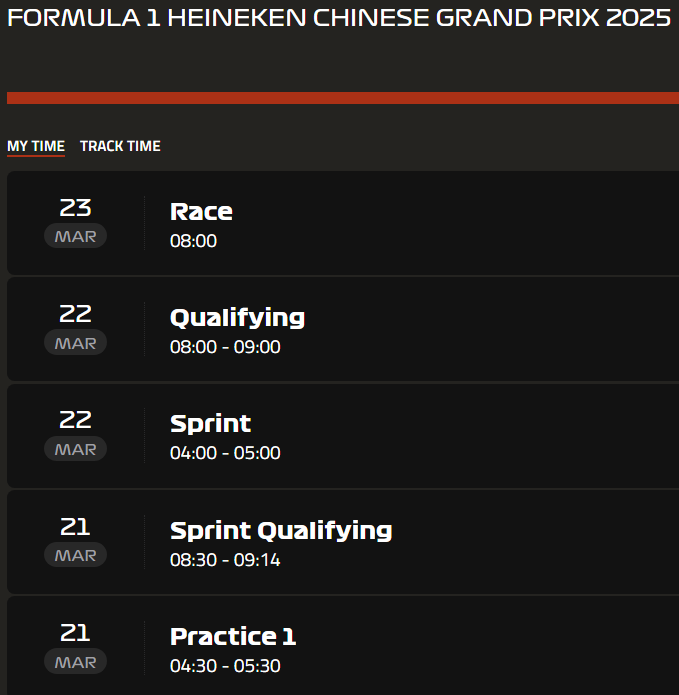The width and height of the screenshot is (679, 695).
Task: Click the Qualifying time 08:00 - 09:00
Action: [225, 347]
